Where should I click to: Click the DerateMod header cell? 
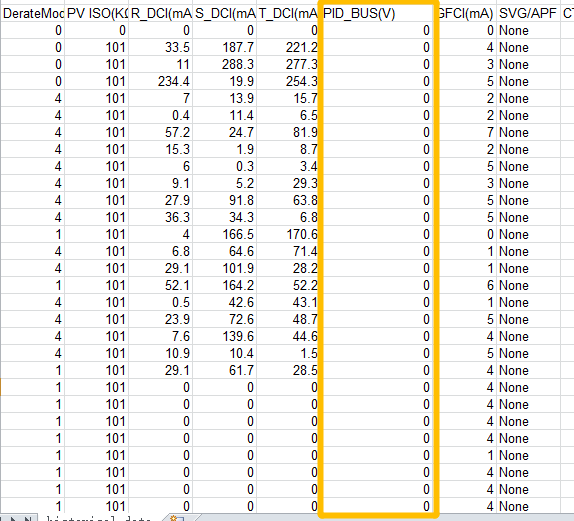(33, 14)
